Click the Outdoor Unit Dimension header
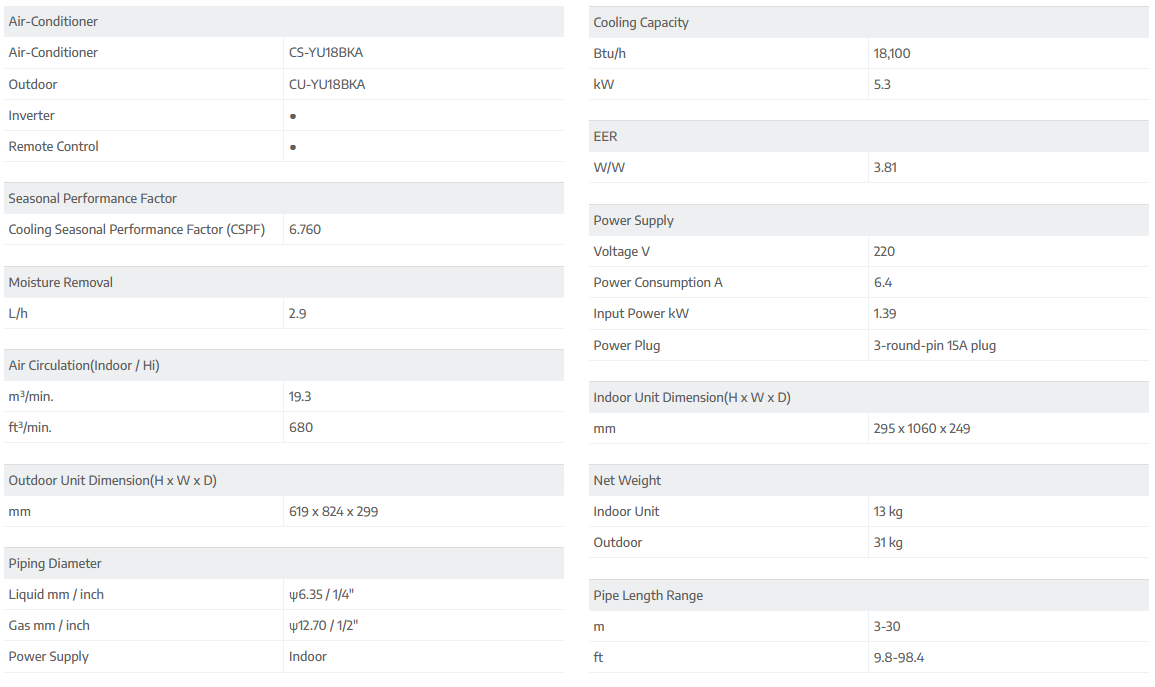The height and width of the screenshot is (687, 1155). (112, 480)
